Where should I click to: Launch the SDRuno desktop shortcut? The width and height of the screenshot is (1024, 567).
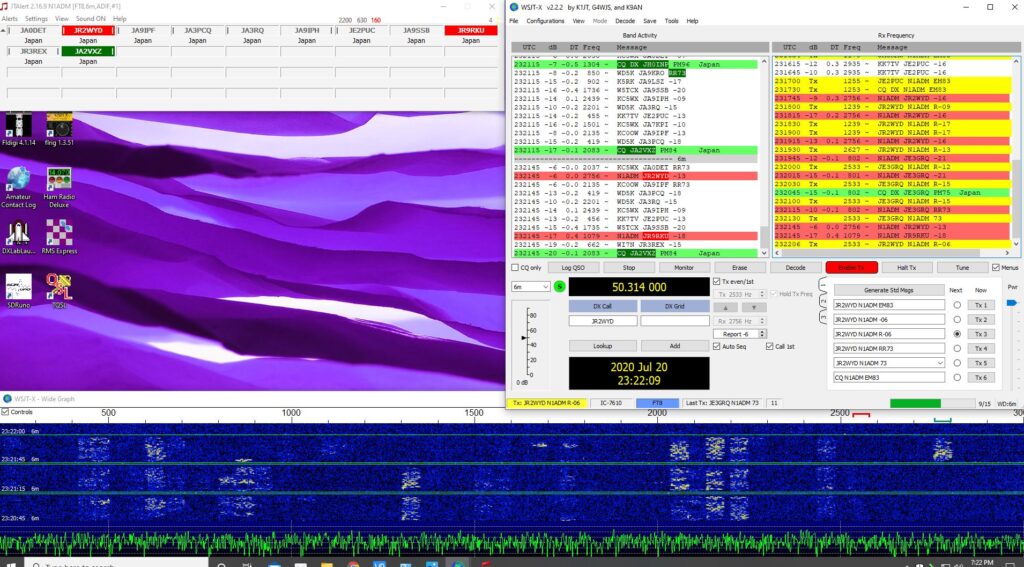point(18,292)
